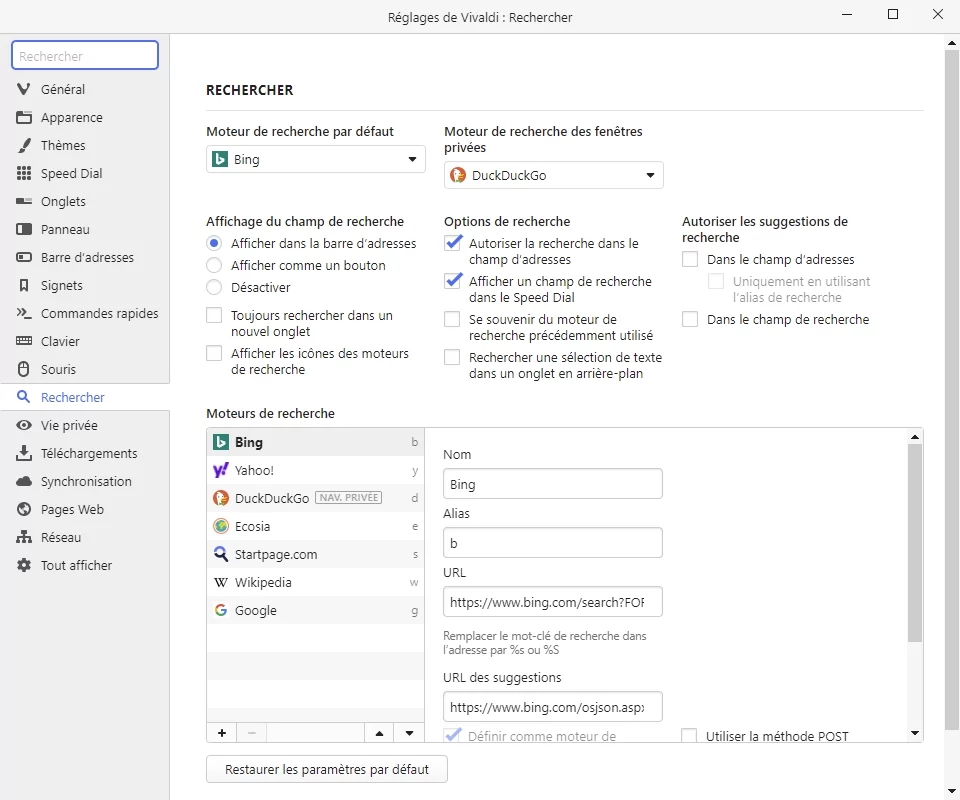Click engine details scroll down arrow
The width and height of the screenshot is (960, 800).
[x=915, y=733]
